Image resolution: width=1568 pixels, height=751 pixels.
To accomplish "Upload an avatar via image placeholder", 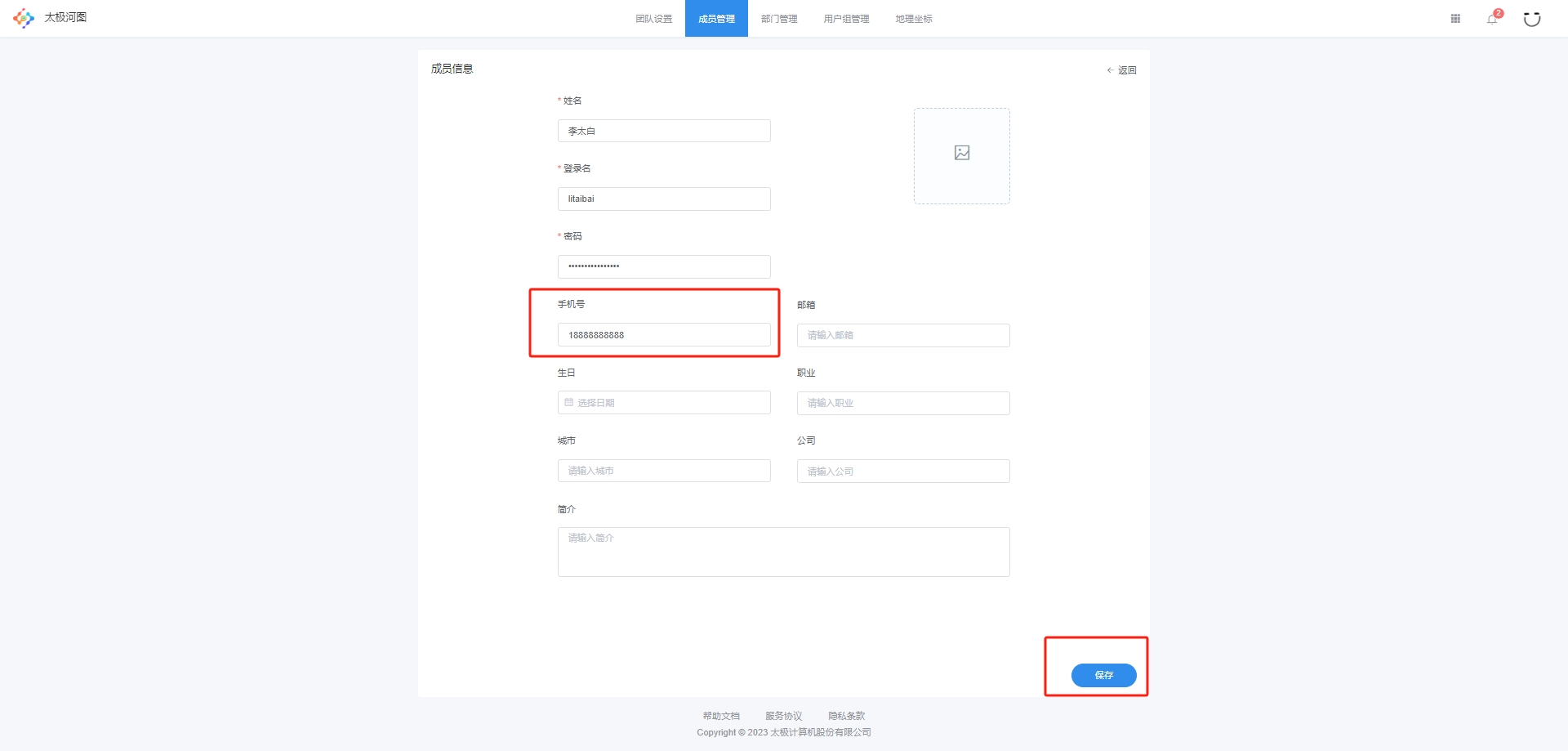I will pyautogui.click(x=962, y=156).
